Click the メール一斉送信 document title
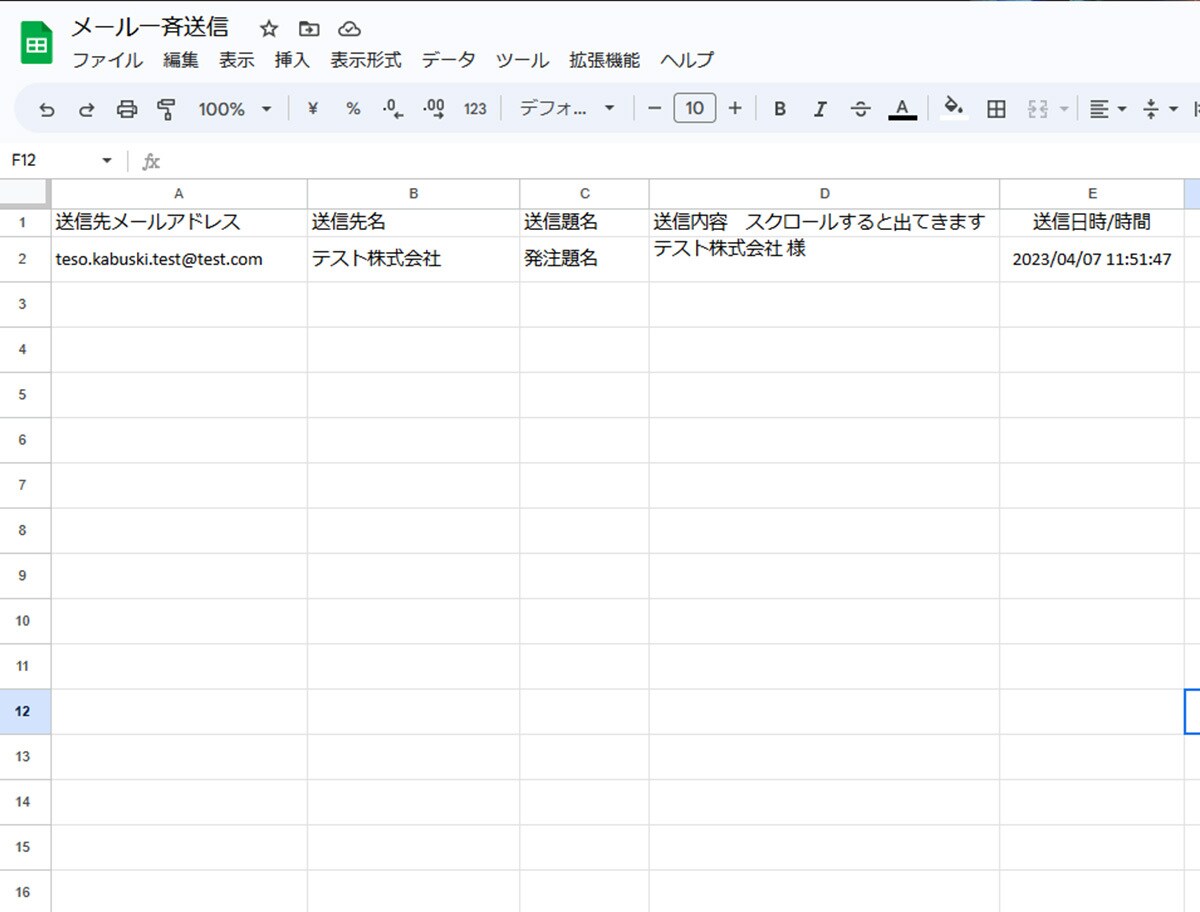 150,27
